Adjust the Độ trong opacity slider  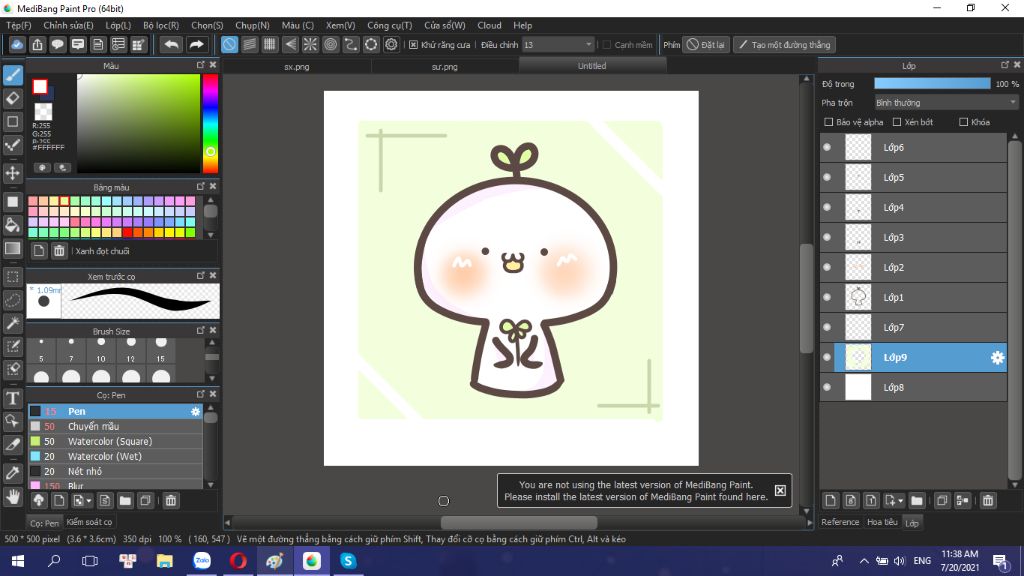(x=932, y=84)
